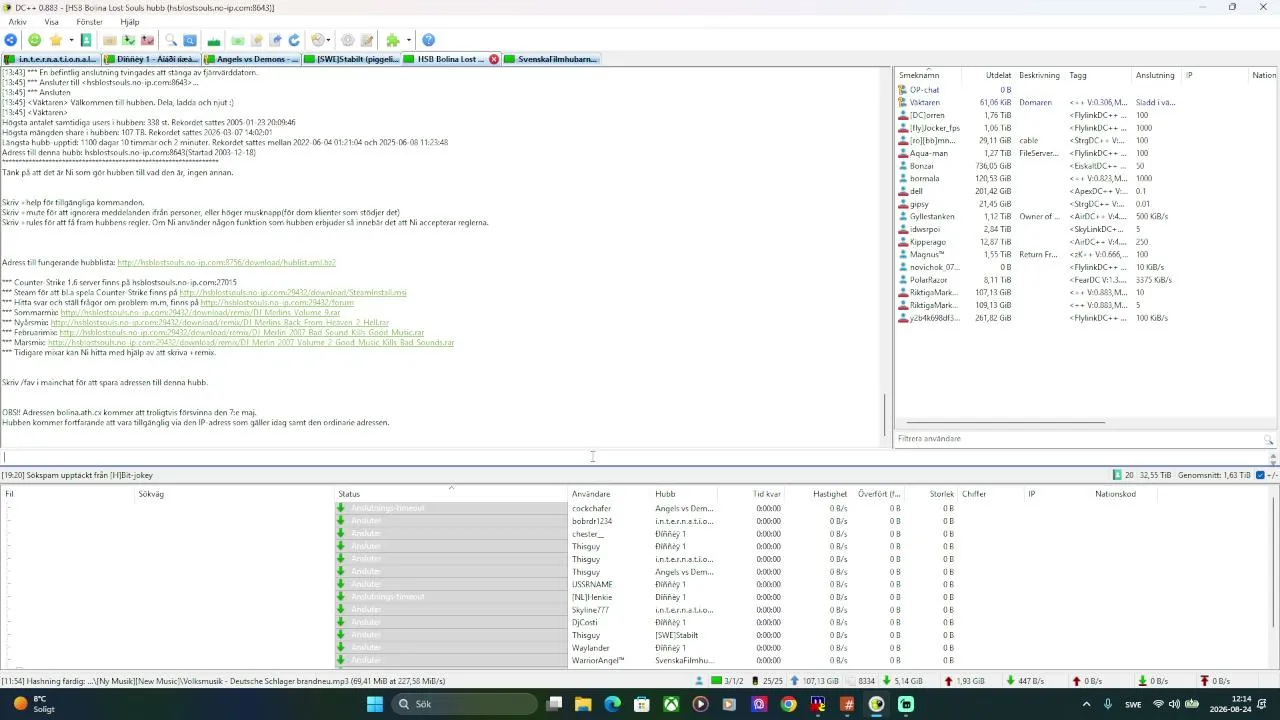Sort transfers by Användare column header
Screen dimensions: 1280x720
[x=610, y=494]
